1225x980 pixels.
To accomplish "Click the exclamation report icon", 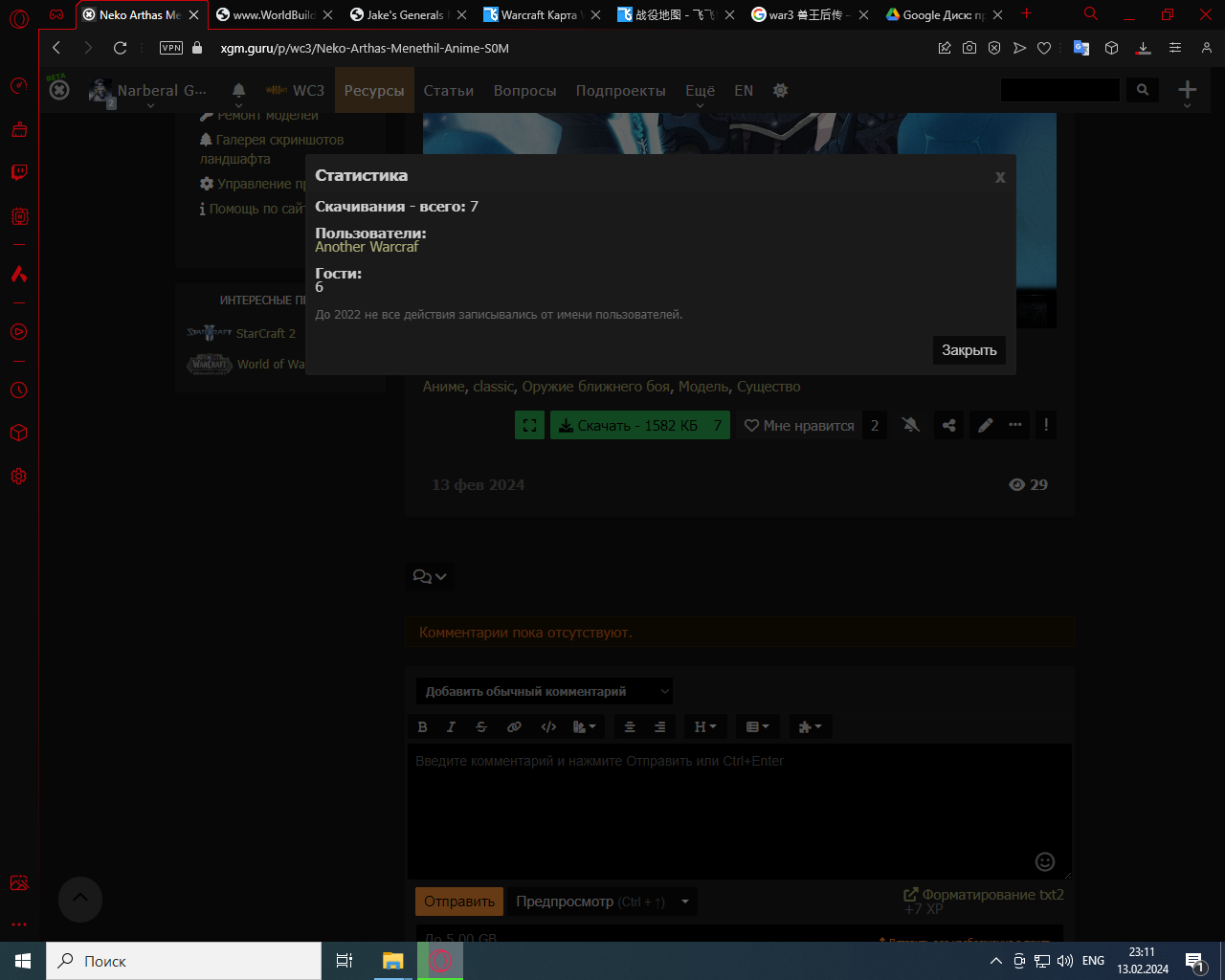I will pyautogui.click(x=1046, y=425).
